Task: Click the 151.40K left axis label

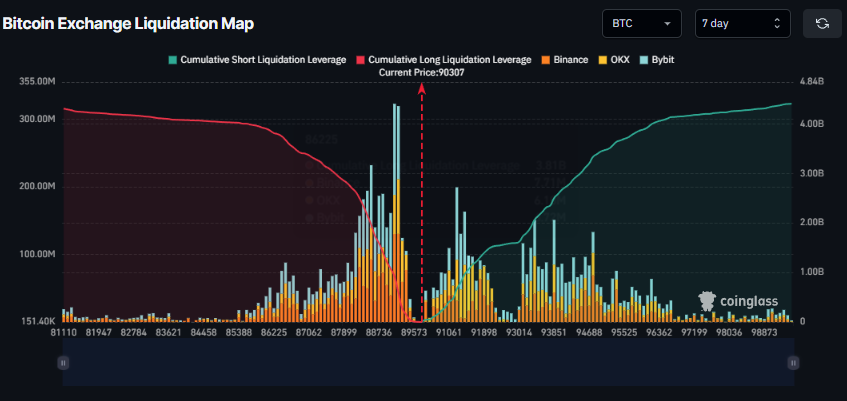Action: [x=38, y=322]
